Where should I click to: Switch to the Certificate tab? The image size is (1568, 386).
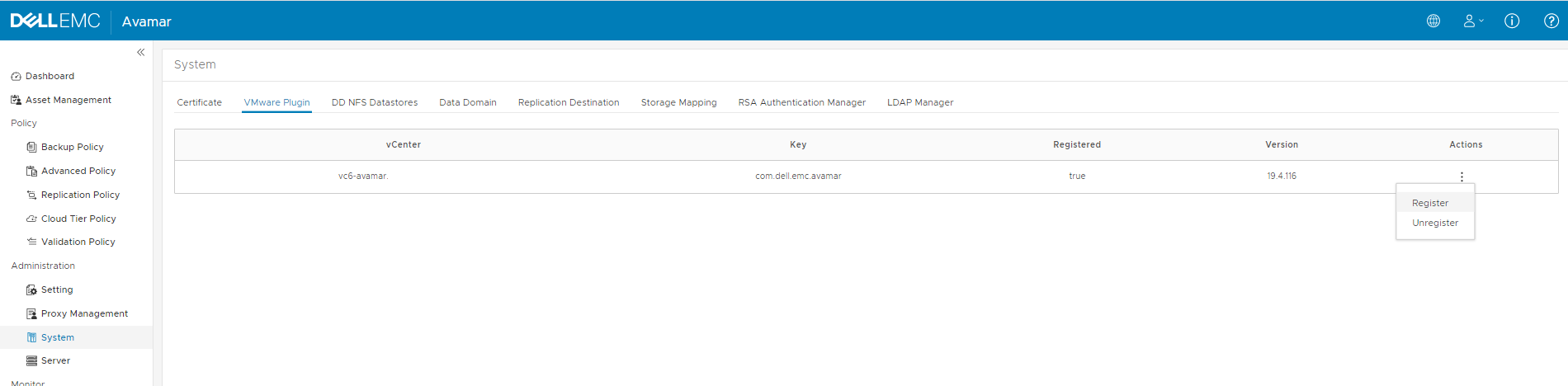[199, 102]
